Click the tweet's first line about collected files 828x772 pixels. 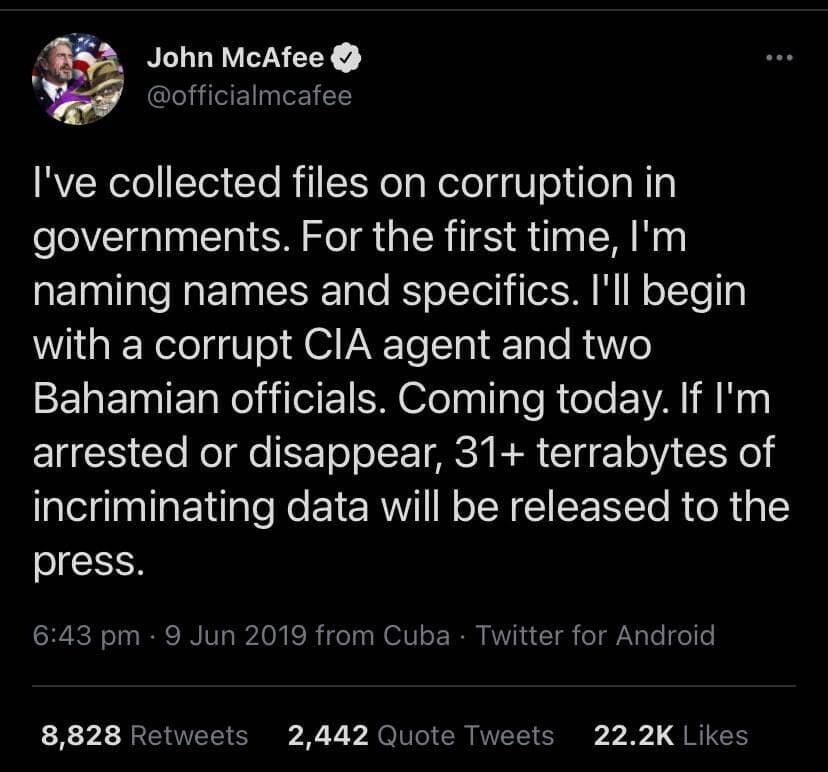click(354, 184)
